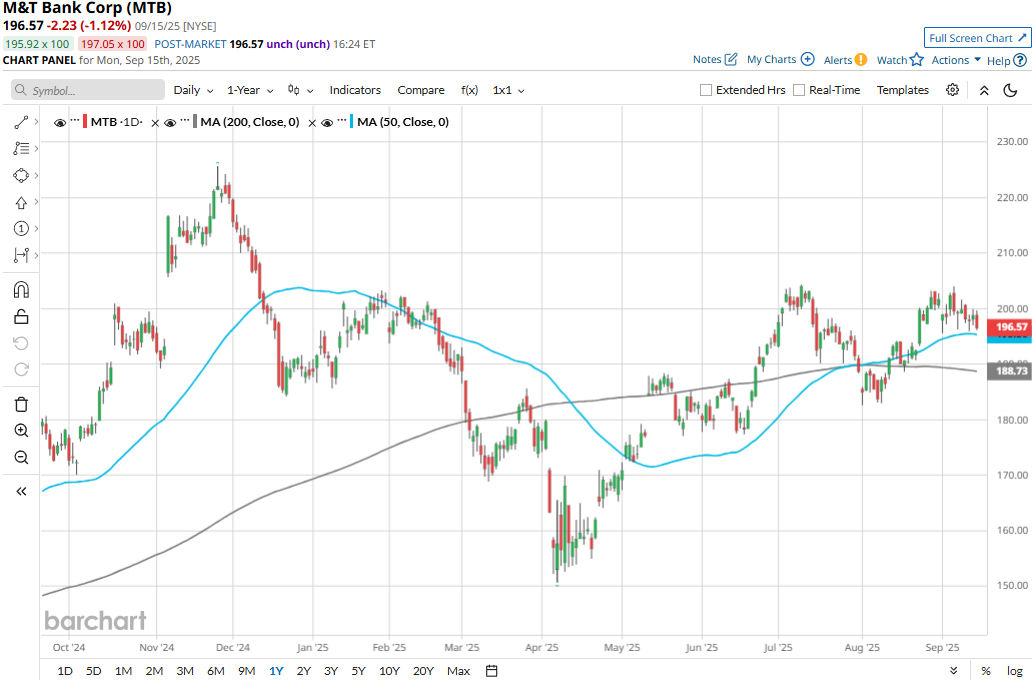The image size is (1035, 680).
Task: Click the My Charts link
Action: tap(772, 59)
